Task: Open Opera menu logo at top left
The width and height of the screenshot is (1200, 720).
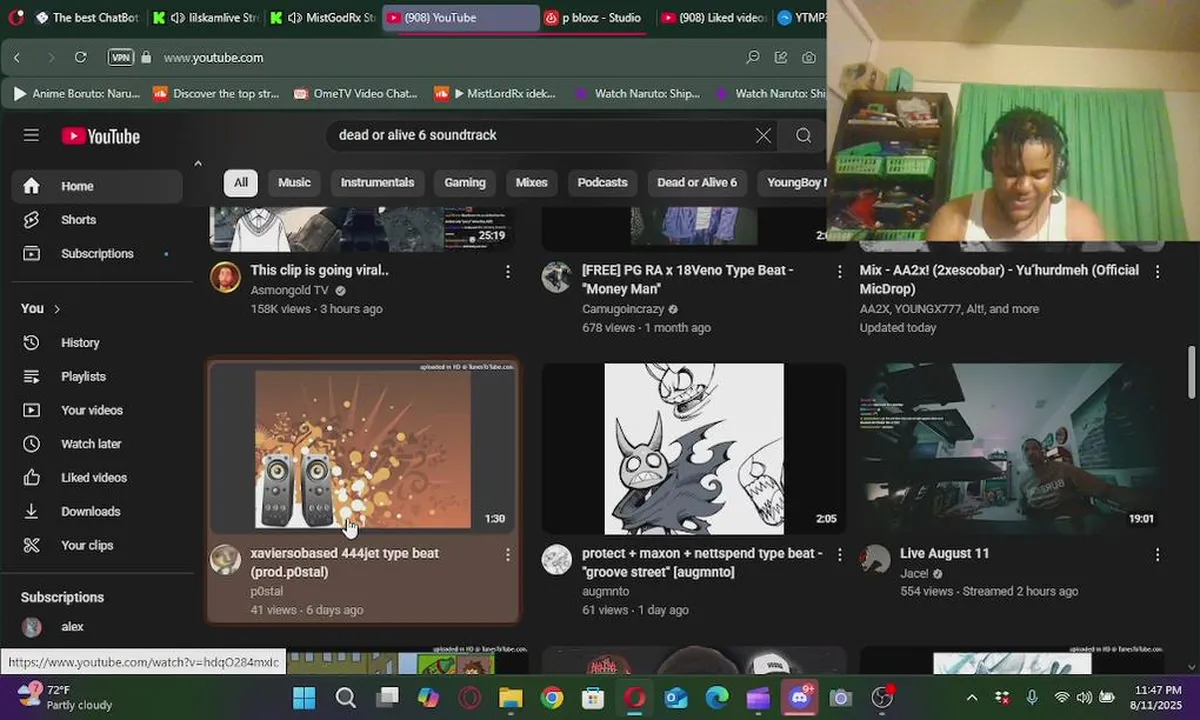Action: 15,17
